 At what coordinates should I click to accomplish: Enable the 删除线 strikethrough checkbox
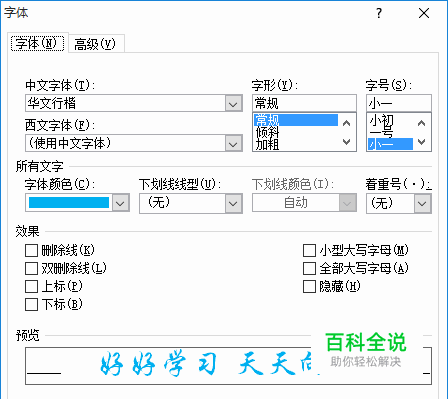[x=31, y=251]
